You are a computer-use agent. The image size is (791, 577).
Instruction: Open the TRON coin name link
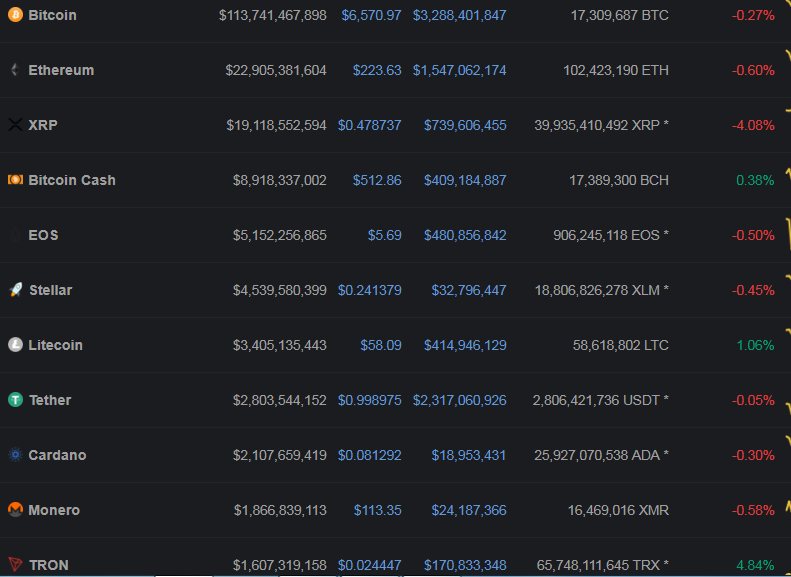pyautogui.click(x=48, y=565)
